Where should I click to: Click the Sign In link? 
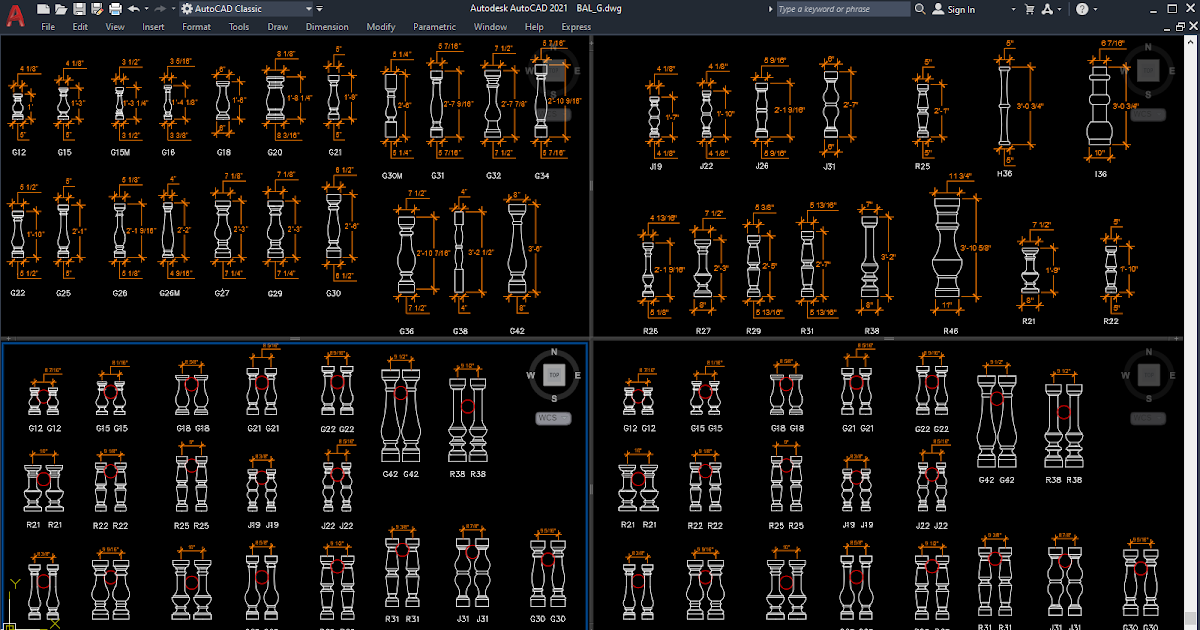click(962, 9)
